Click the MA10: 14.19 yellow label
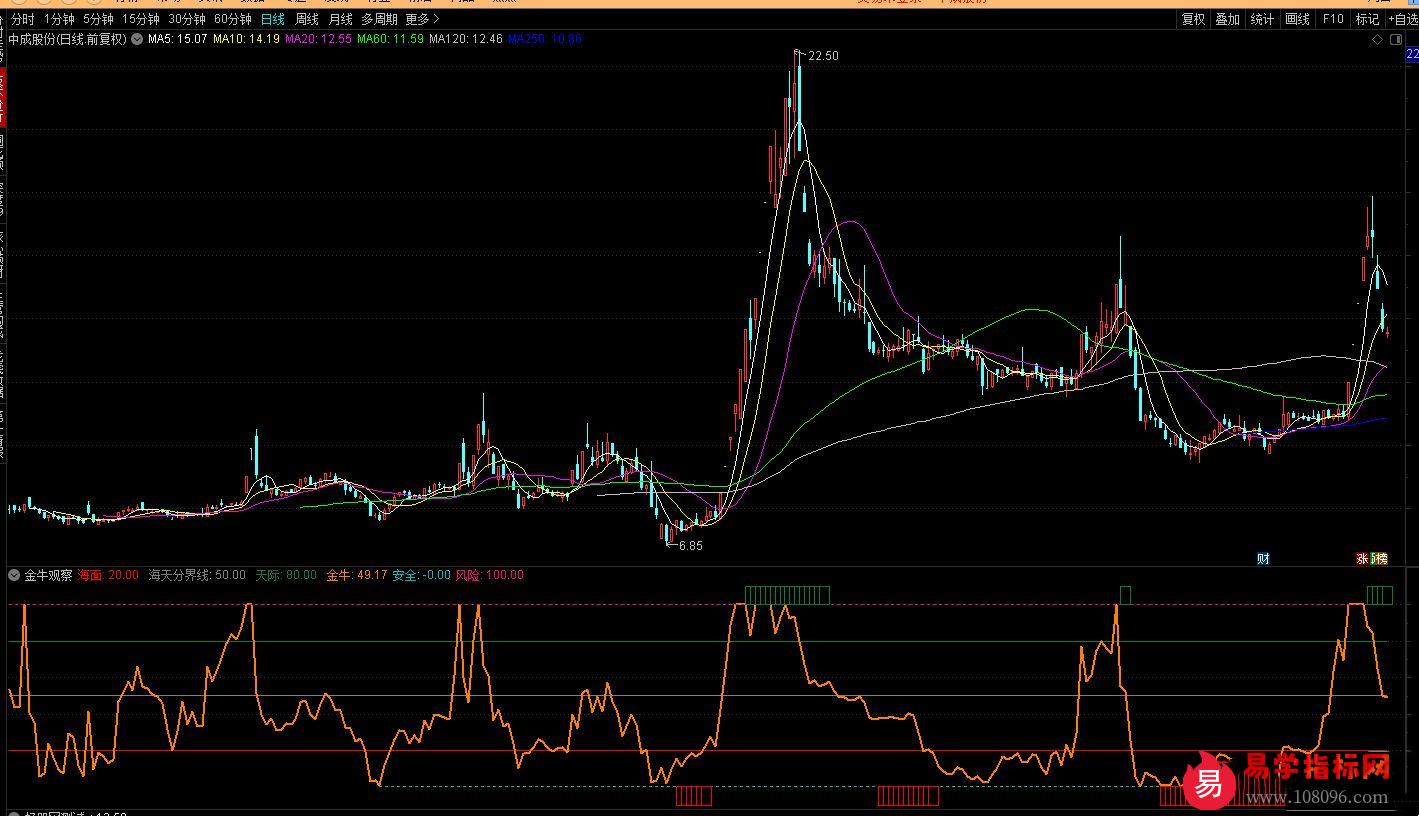The height and width of the screenshot is (816, 1419). pos(246,39)
